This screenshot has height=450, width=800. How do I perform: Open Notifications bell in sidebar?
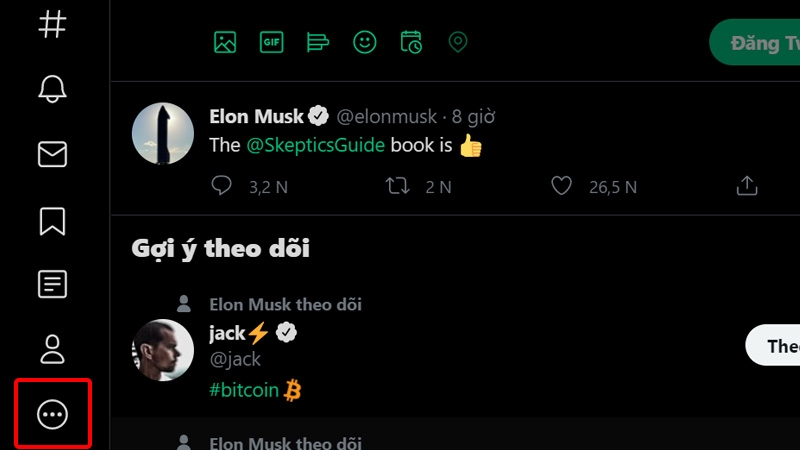tap(52, 88)
